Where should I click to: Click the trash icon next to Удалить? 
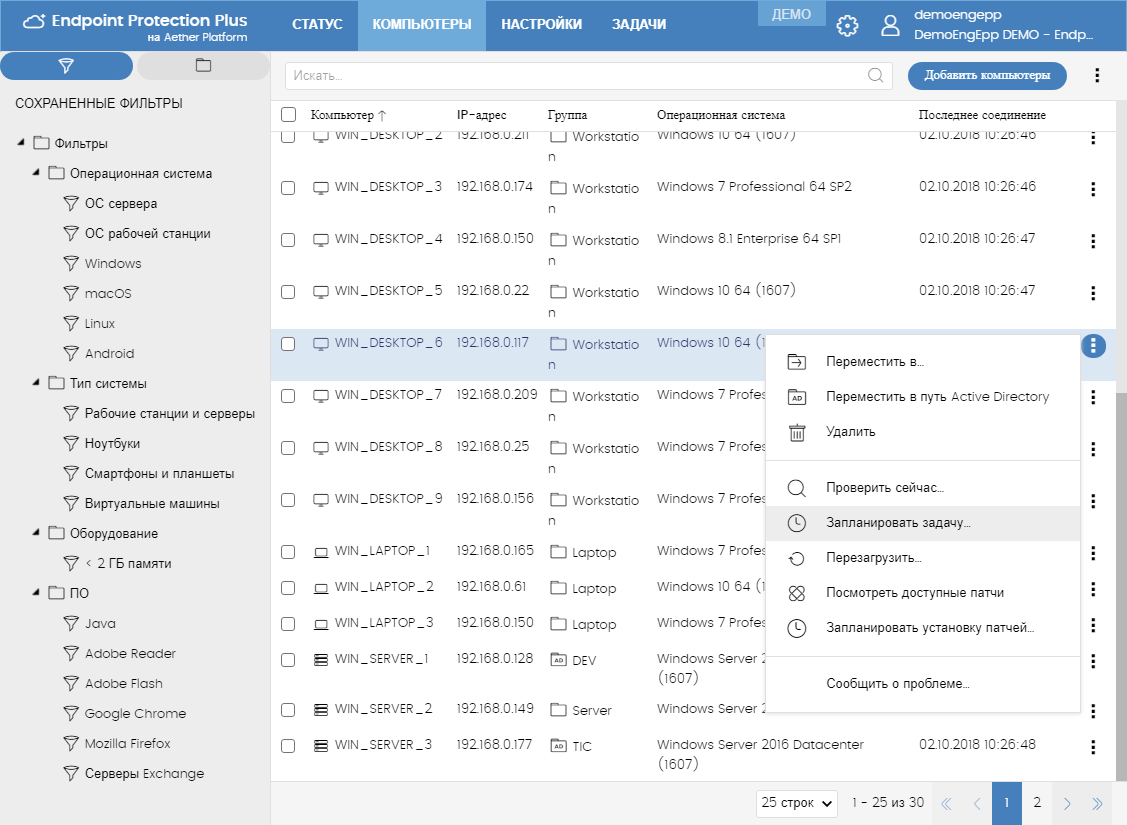797,432
